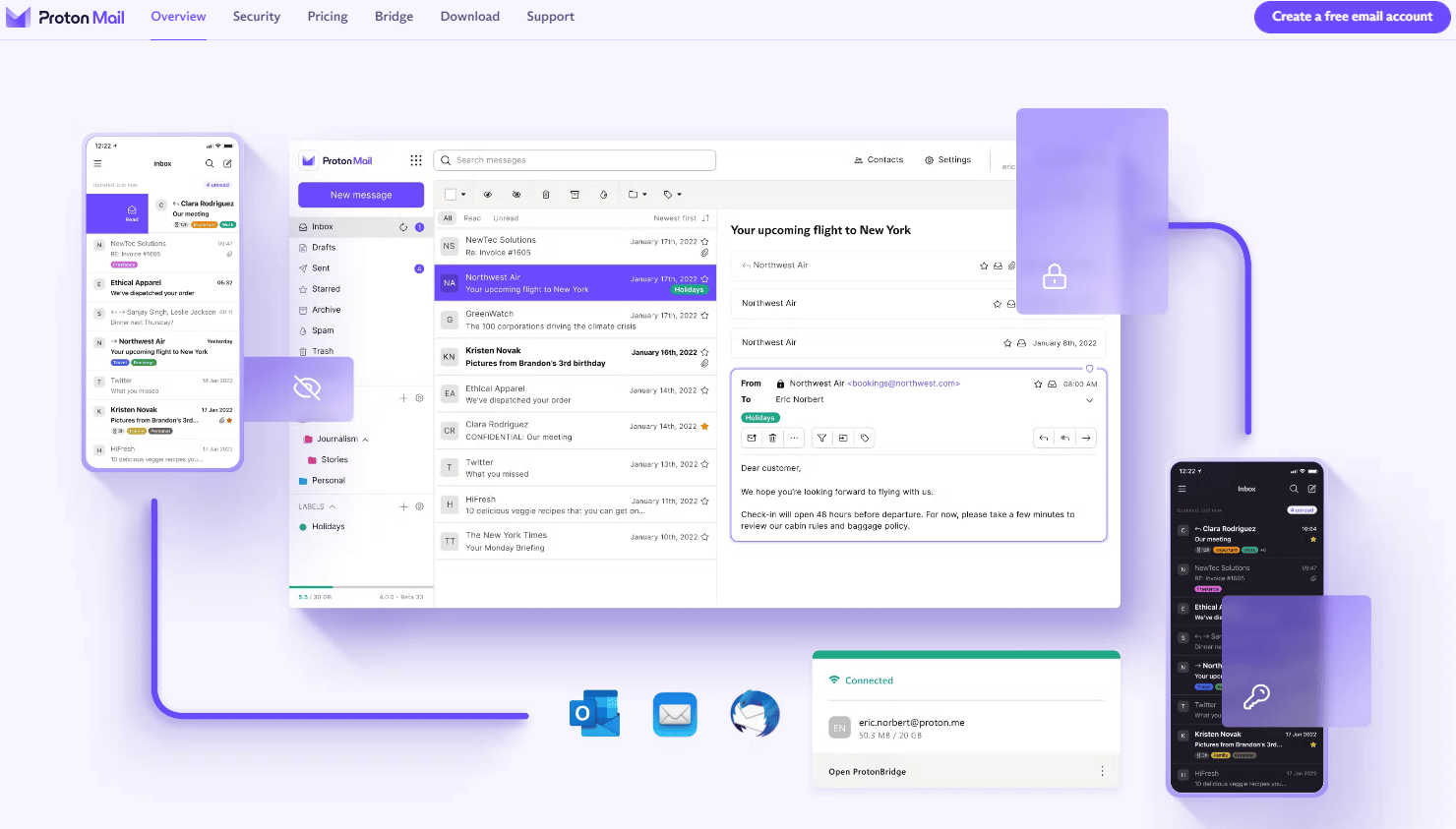Image resolution: width=1456 pixels, height=829 pixels.
Task: Click the trash icon in open message
Action: coord(773,439)
